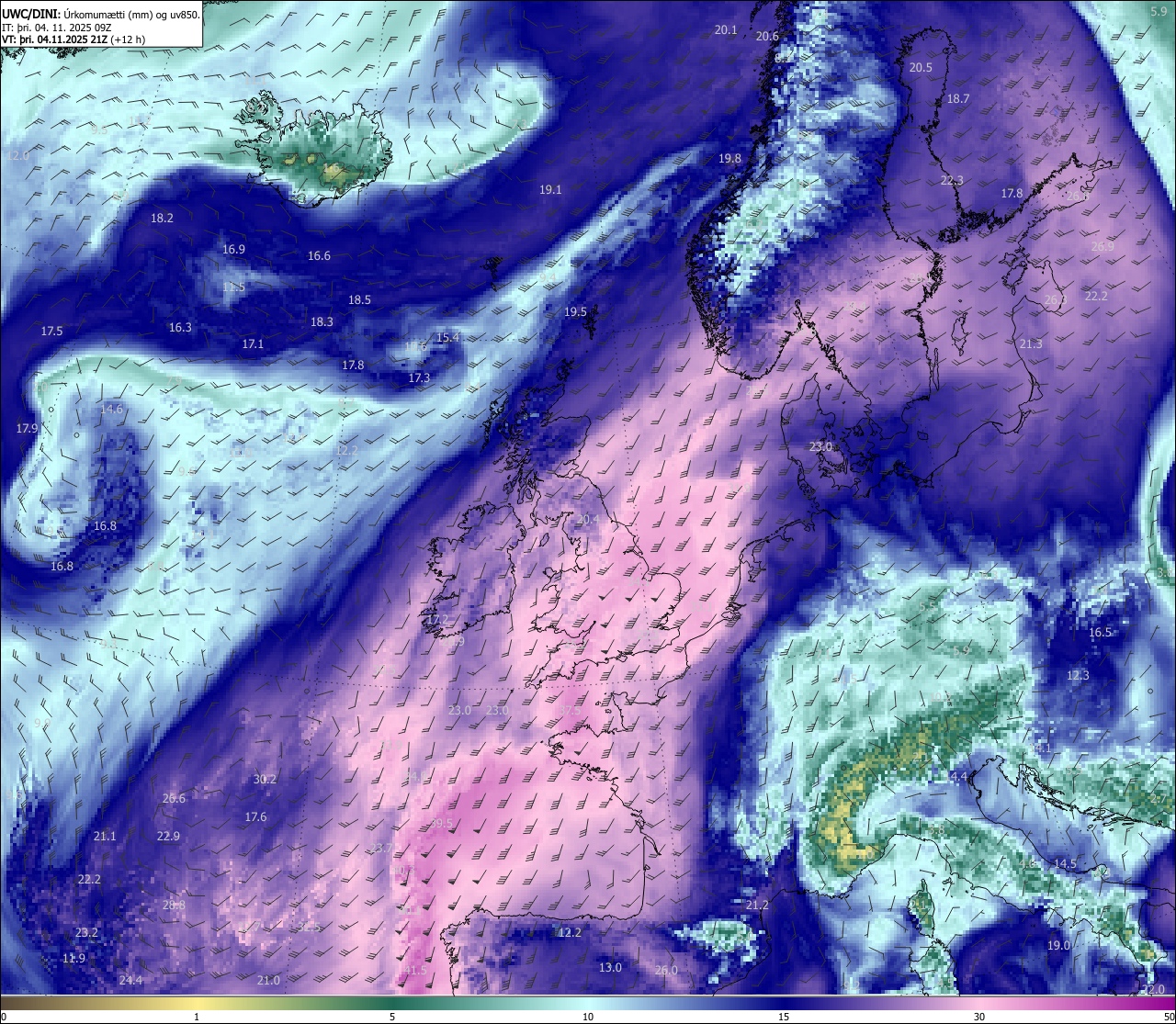Click the 19.1 value label

pos(550,190)
